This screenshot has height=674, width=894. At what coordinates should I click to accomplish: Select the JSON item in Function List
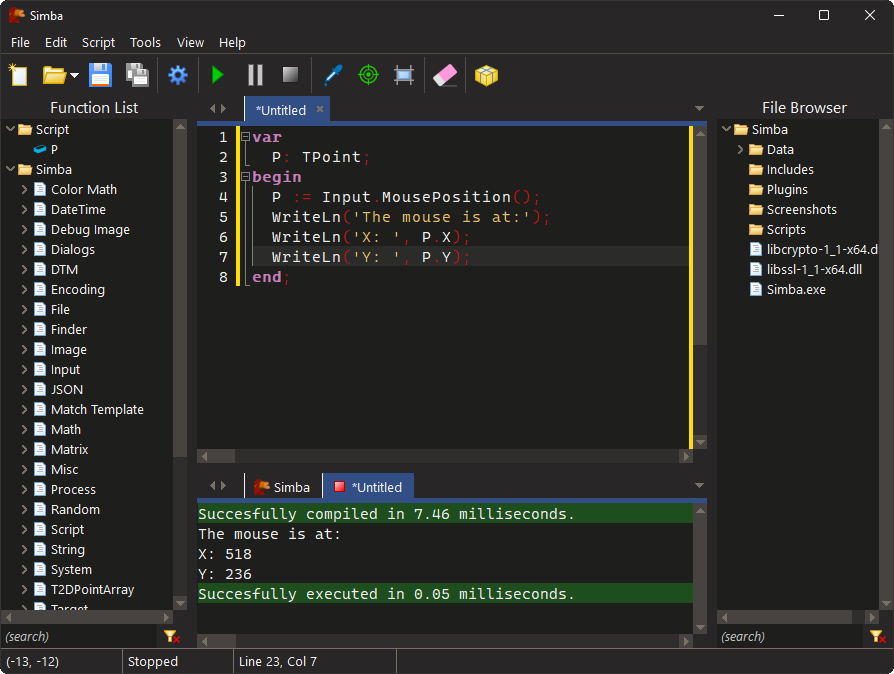(67, 389)
